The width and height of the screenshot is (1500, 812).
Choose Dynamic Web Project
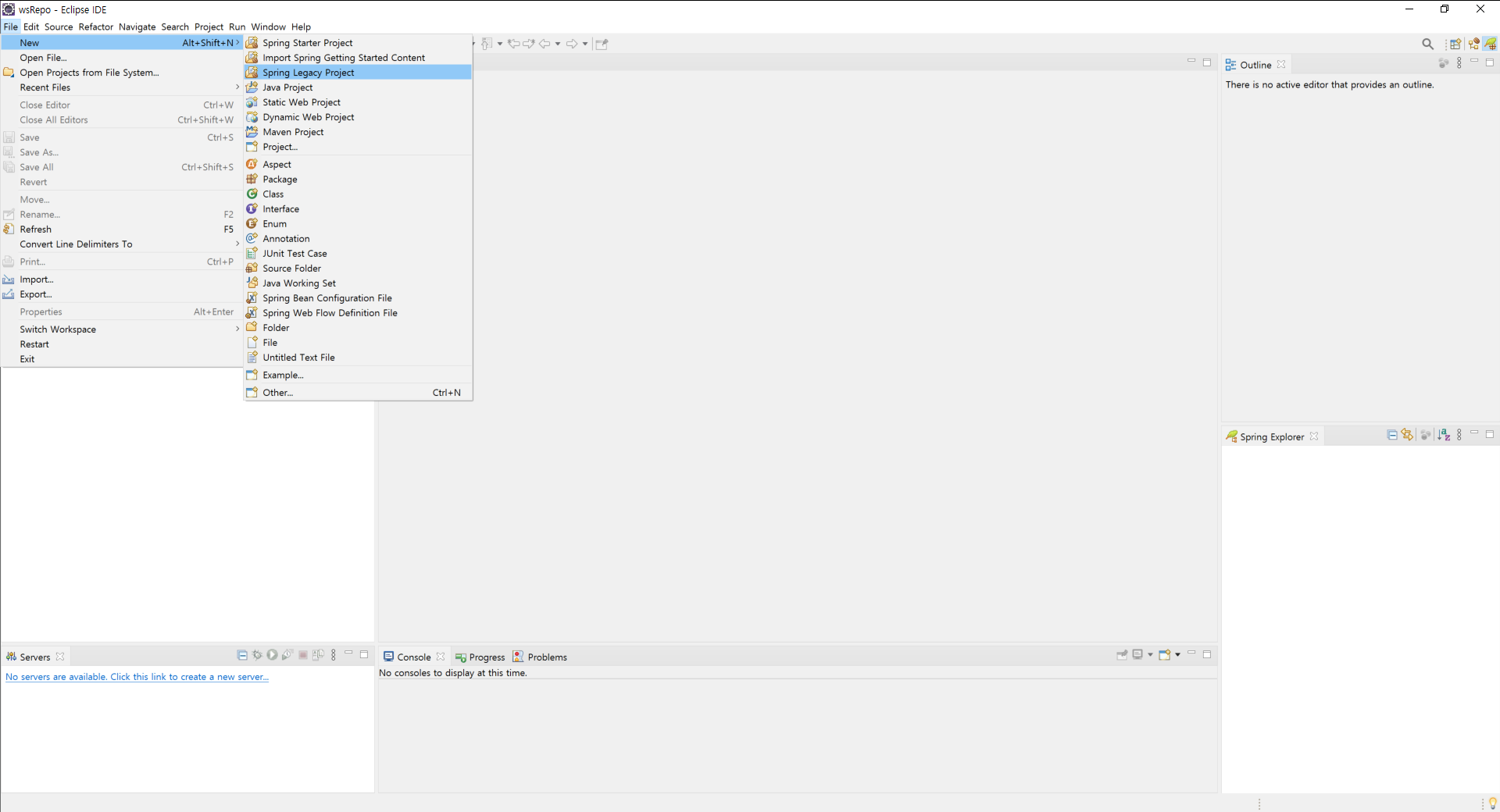point(358,117)
